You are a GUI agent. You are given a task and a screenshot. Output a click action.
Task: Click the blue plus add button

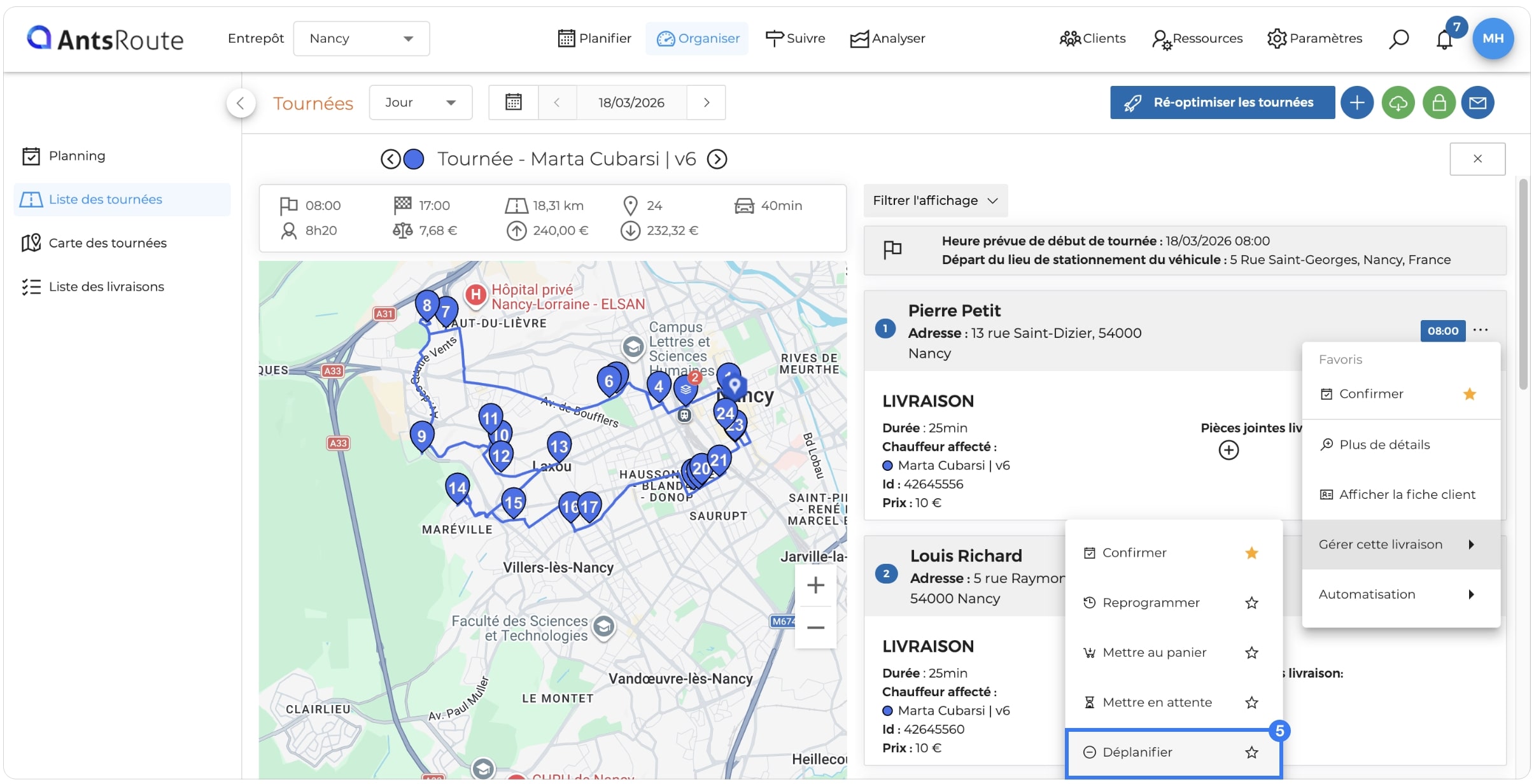pos(1357,102)
